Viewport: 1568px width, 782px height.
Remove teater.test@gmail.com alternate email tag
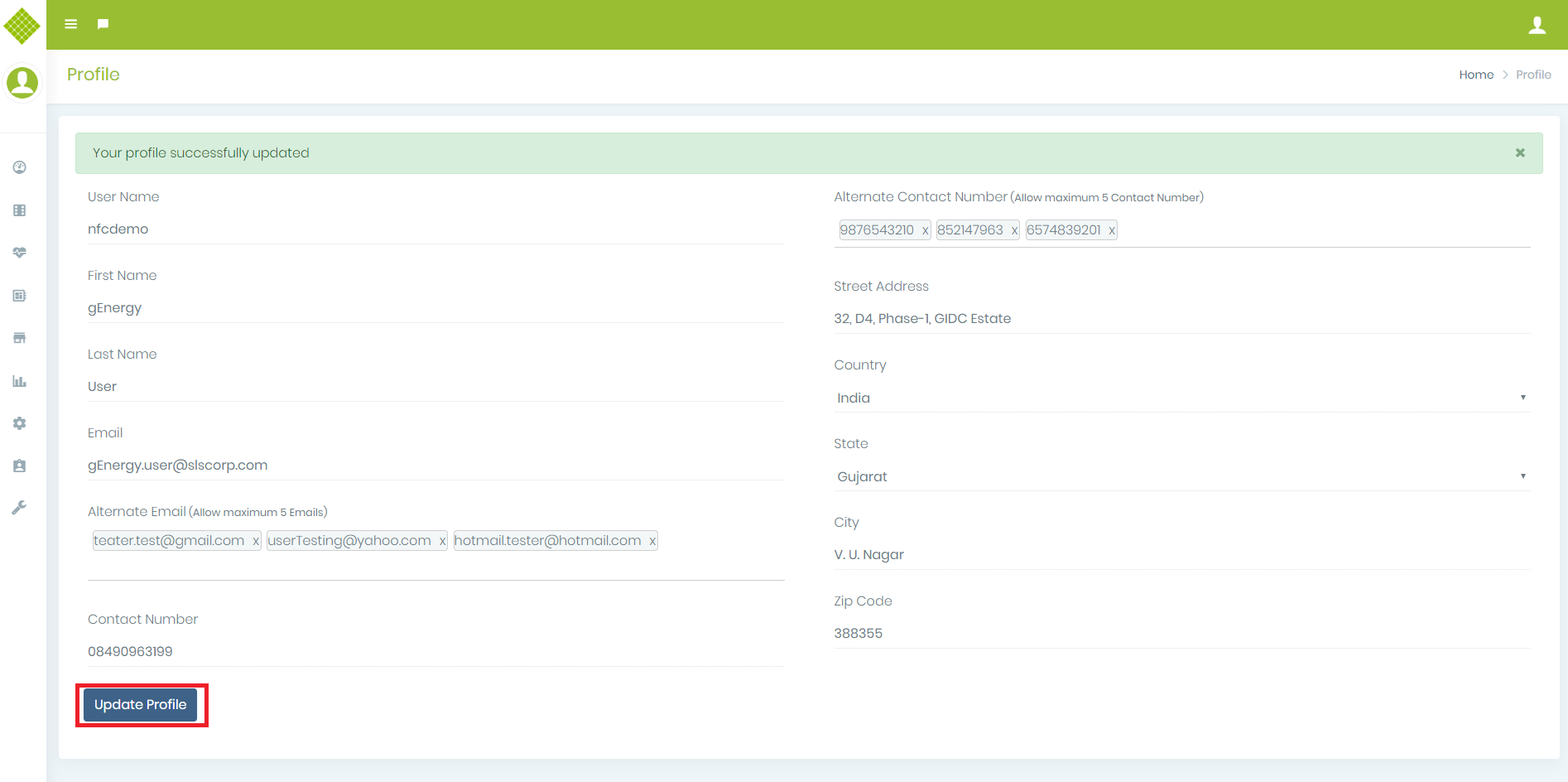pyautogui.click(x=256, y=542)
